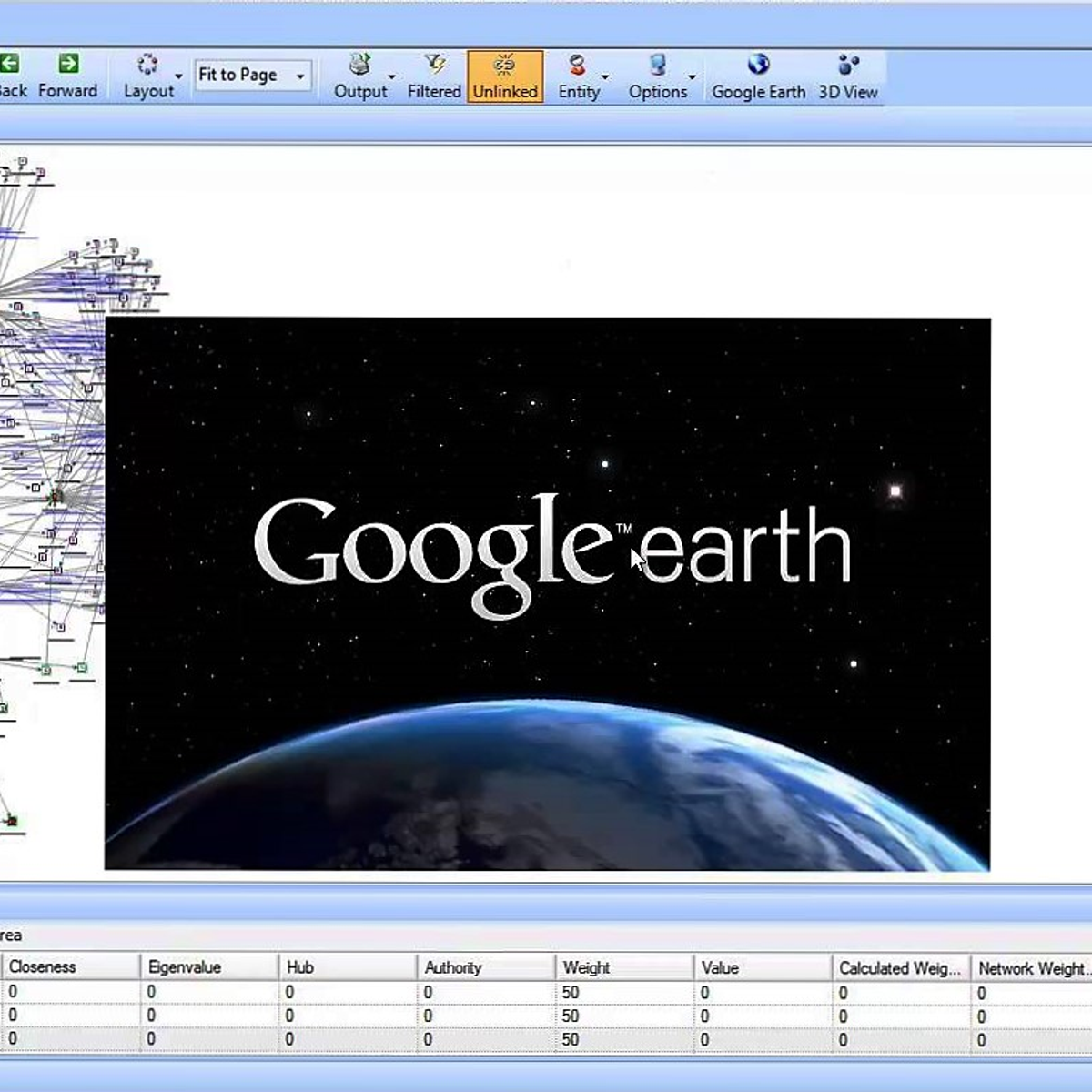This screenshot has width=1092, height=1092.
Task: Open the Layout tool icon
Action: (147, 64)
